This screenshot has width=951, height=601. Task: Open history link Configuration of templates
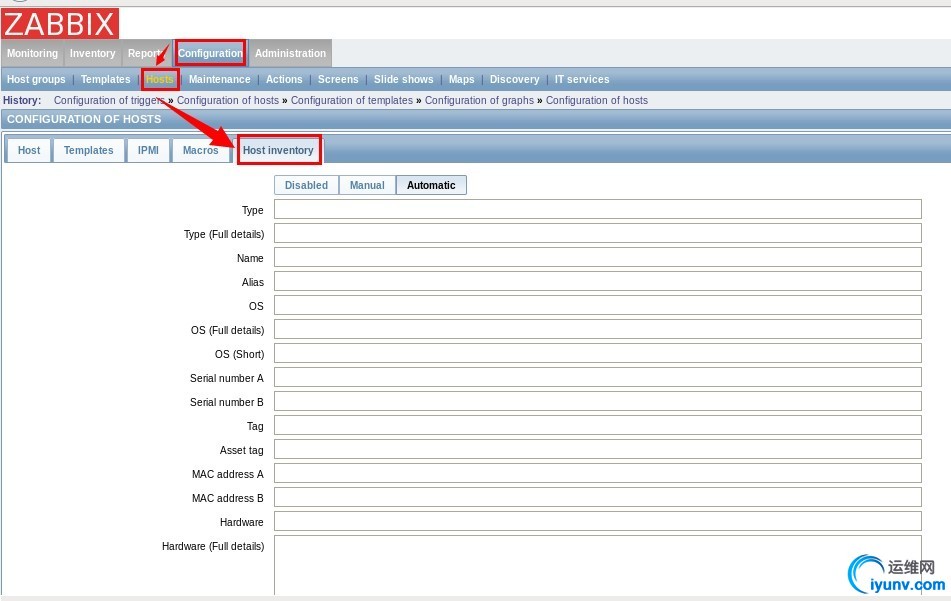(352, 100)
